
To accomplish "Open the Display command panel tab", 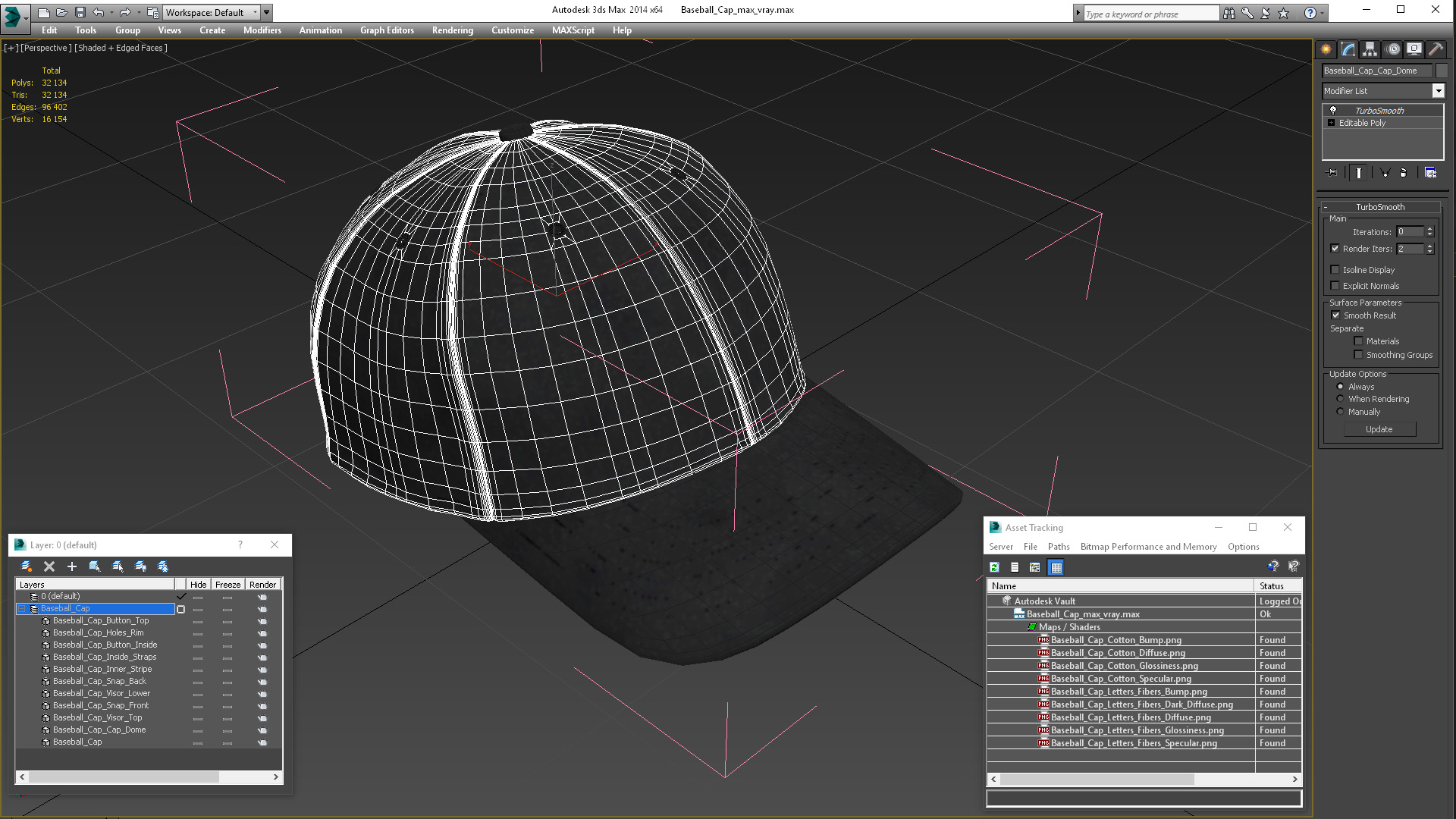I will [x=1414, y=49].
